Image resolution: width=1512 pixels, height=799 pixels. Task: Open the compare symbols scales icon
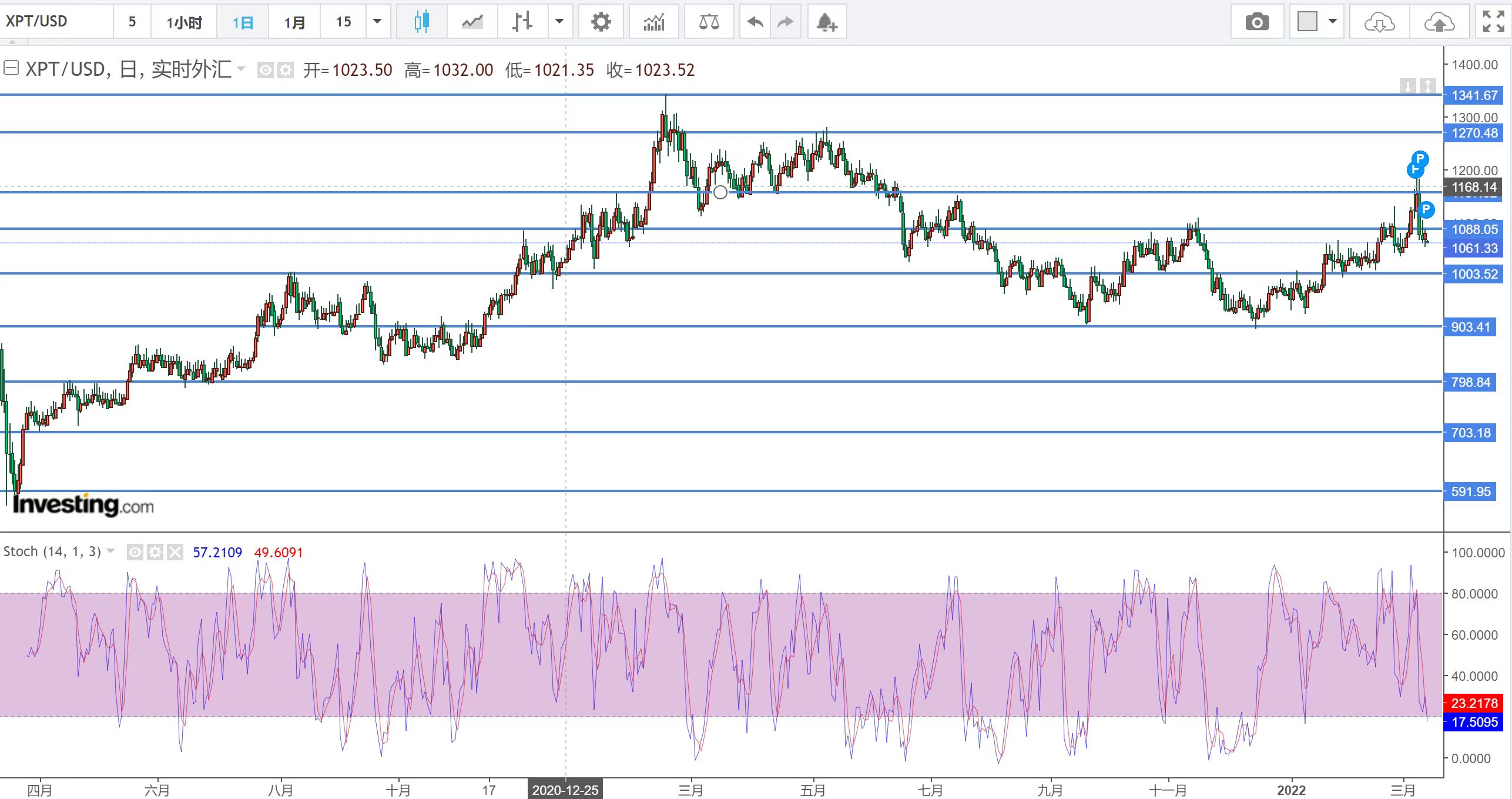[709, 22]
